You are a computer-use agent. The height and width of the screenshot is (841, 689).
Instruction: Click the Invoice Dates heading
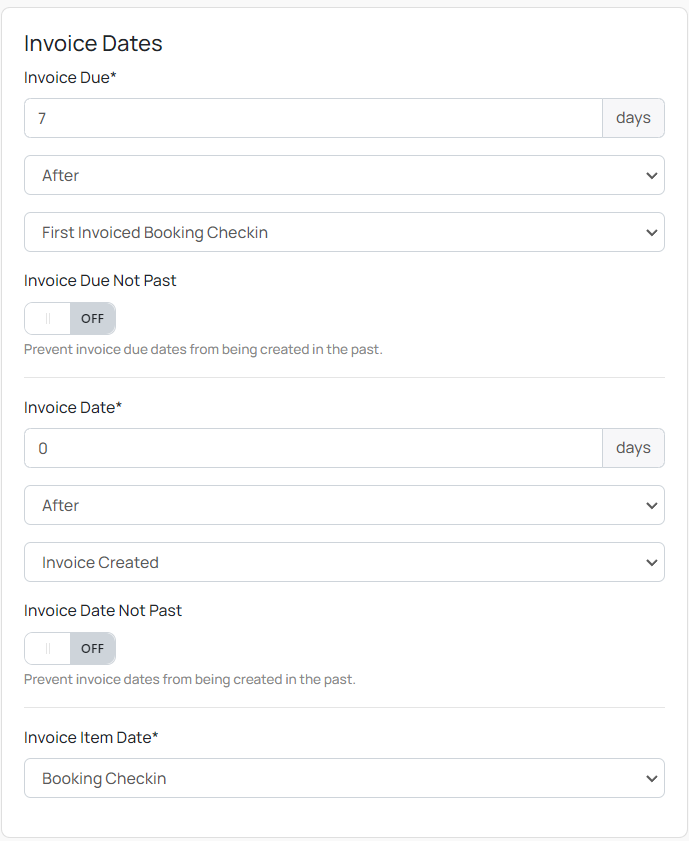click(93, 43)
